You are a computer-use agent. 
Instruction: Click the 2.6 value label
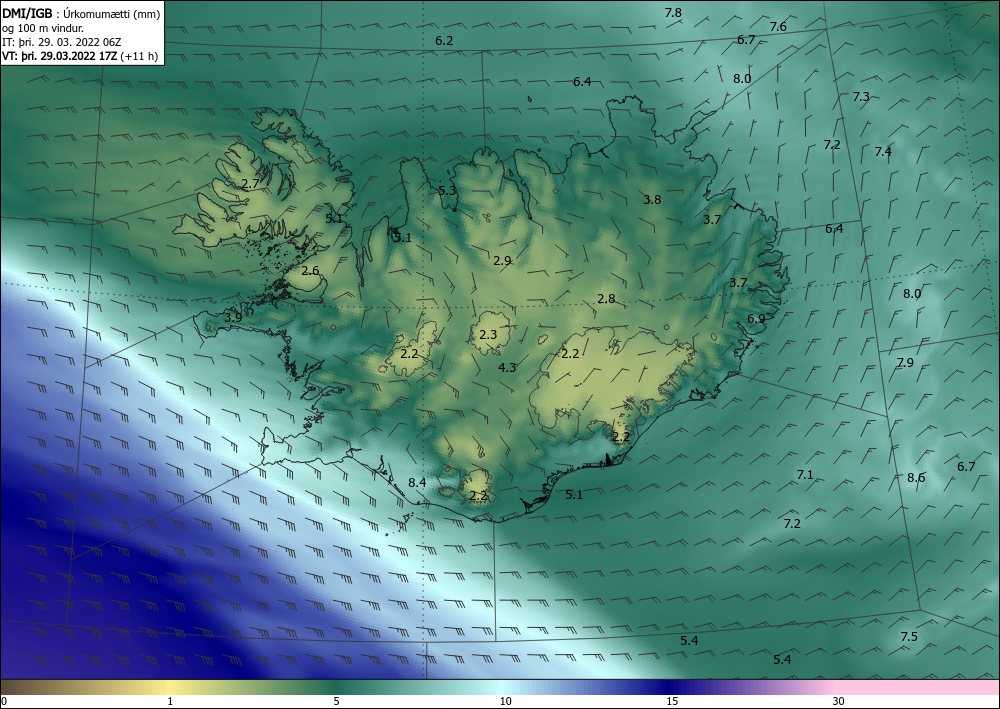[310, 271]
